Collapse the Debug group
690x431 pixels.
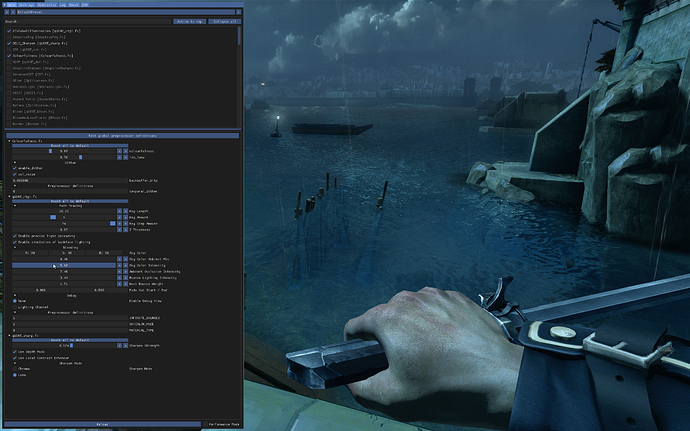pyautogui.click(x=15, y=295)
